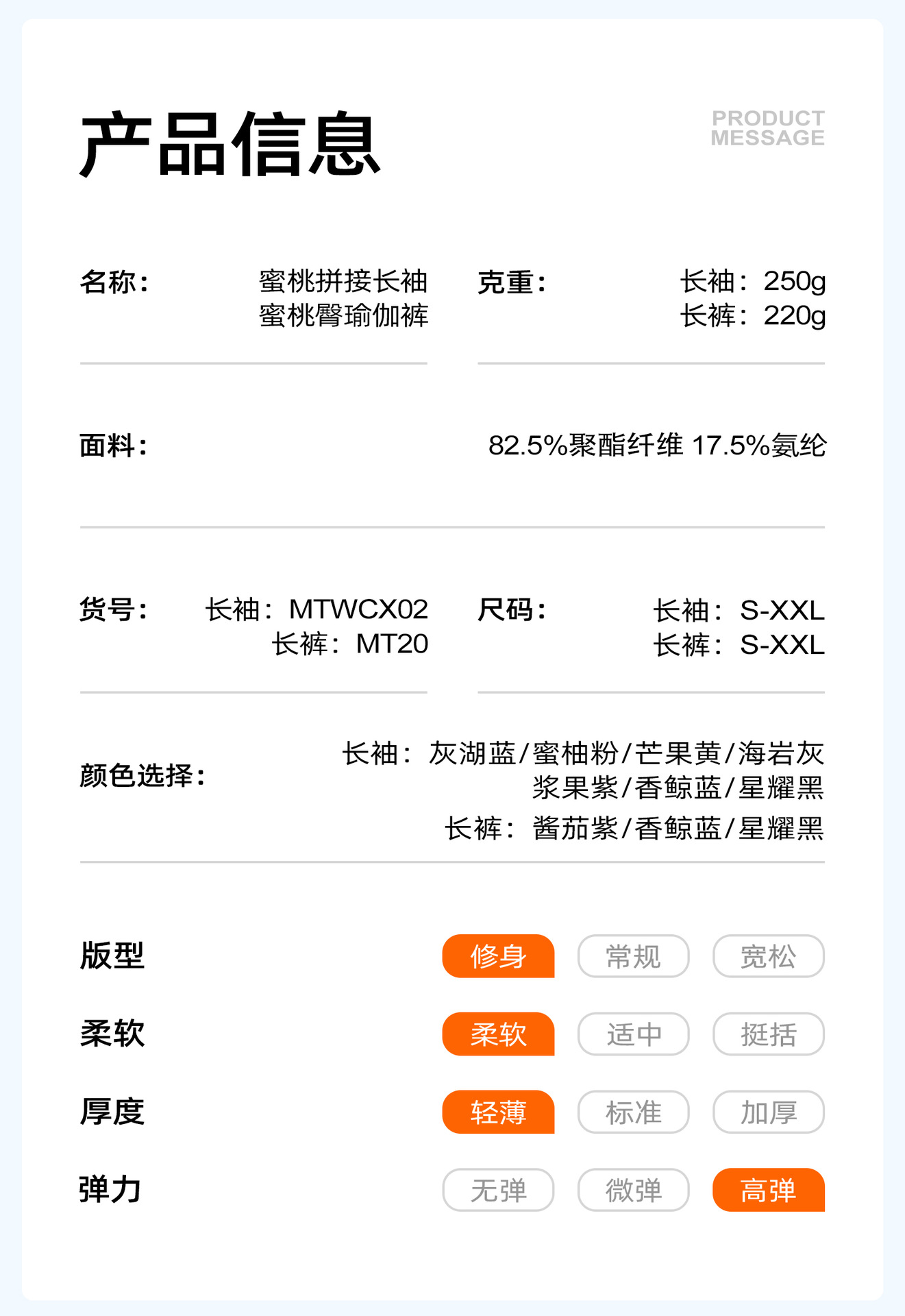
Task: Click the 轻薄 thickness button
Action: (498, 1112)
